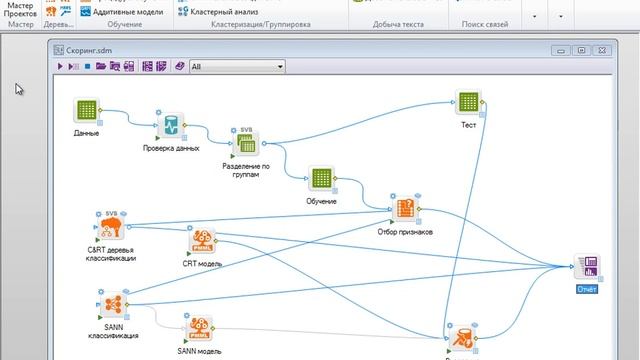Click the Скоринг.sdm window title
640x360 pixels.
coord(89,50)
